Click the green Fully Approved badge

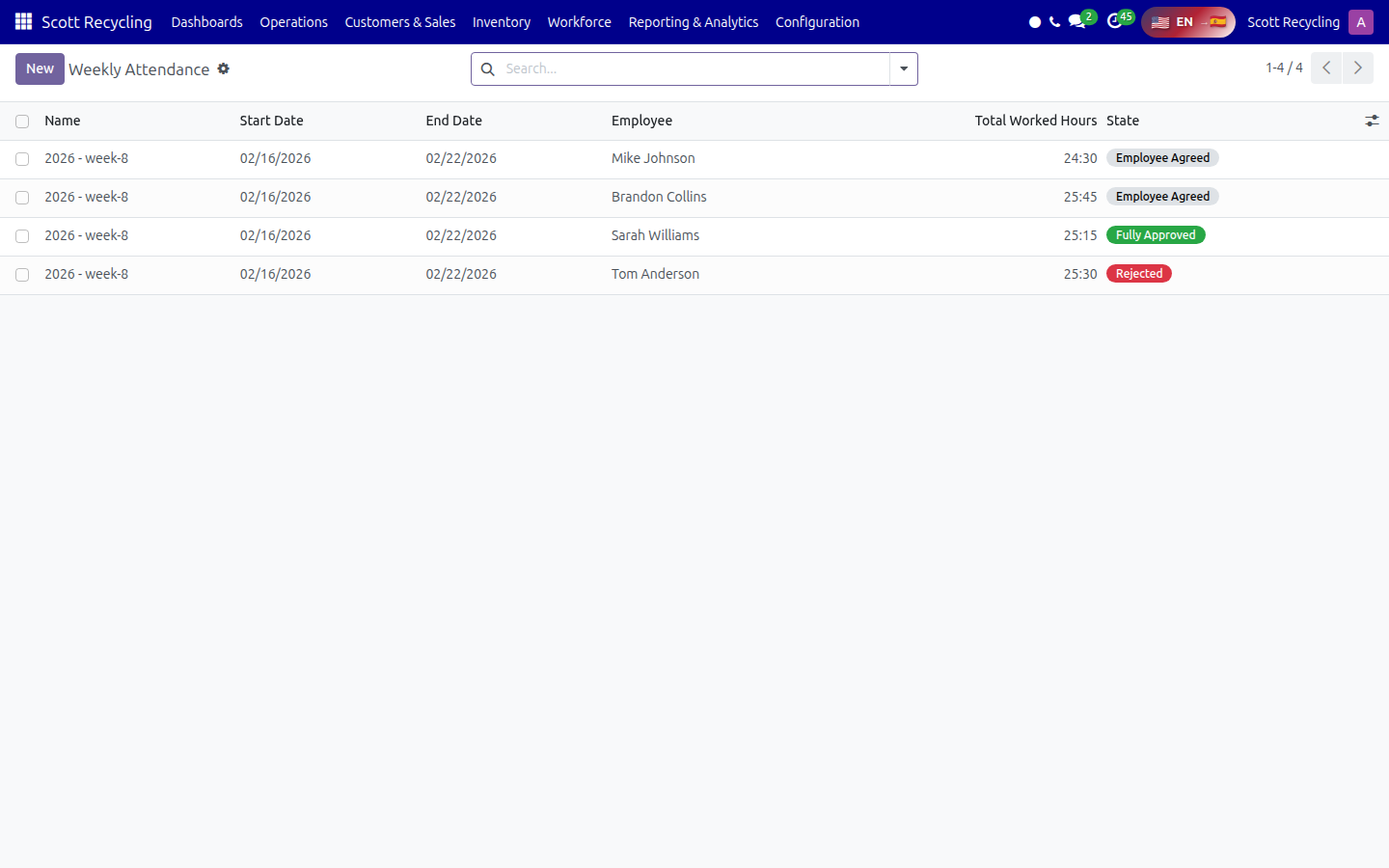[x=1156, y=235]
